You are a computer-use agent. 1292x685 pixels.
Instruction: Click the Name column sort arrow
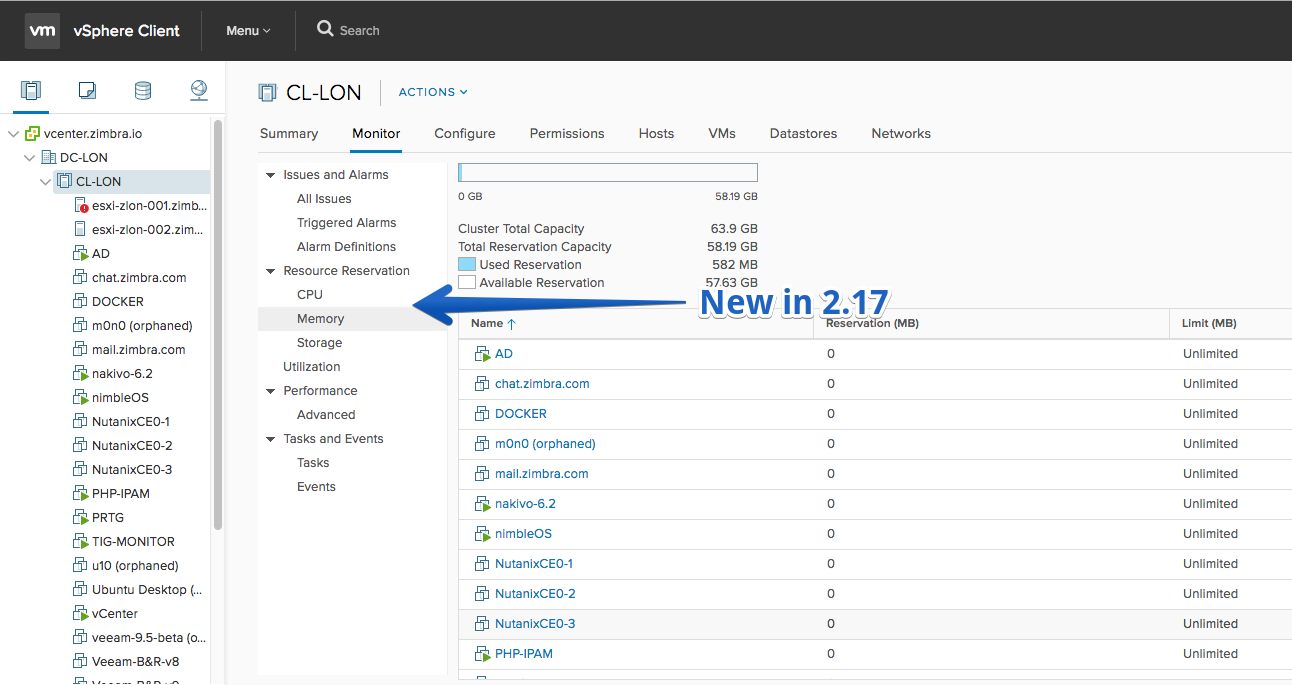(512, 324)
